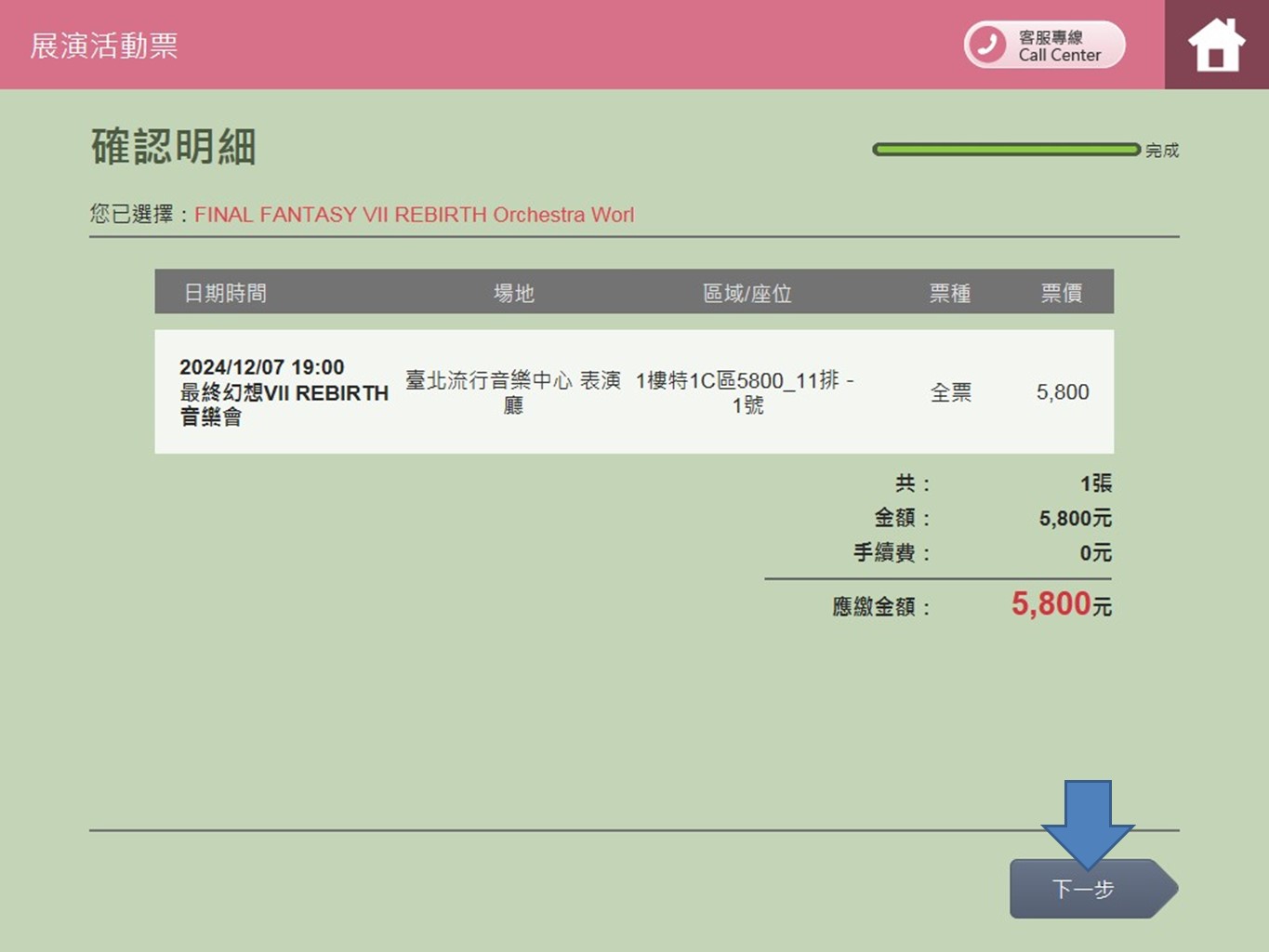
Task: Click the 日期時間 column header
Action: coord(225,293)
